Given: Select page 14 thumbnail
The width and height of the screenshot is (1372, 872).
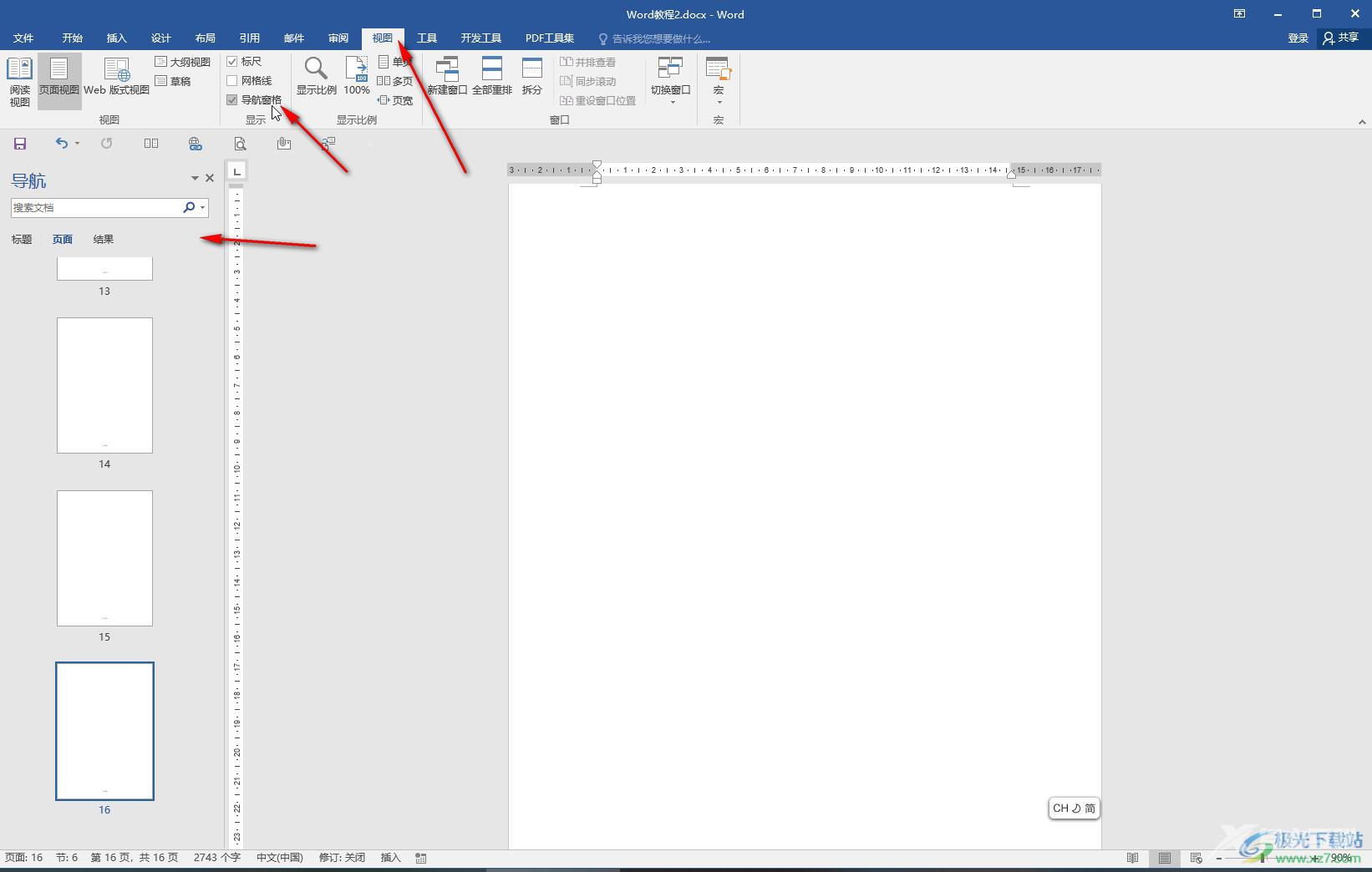Looking at the screenshot, I should click(x=104, y=385).
